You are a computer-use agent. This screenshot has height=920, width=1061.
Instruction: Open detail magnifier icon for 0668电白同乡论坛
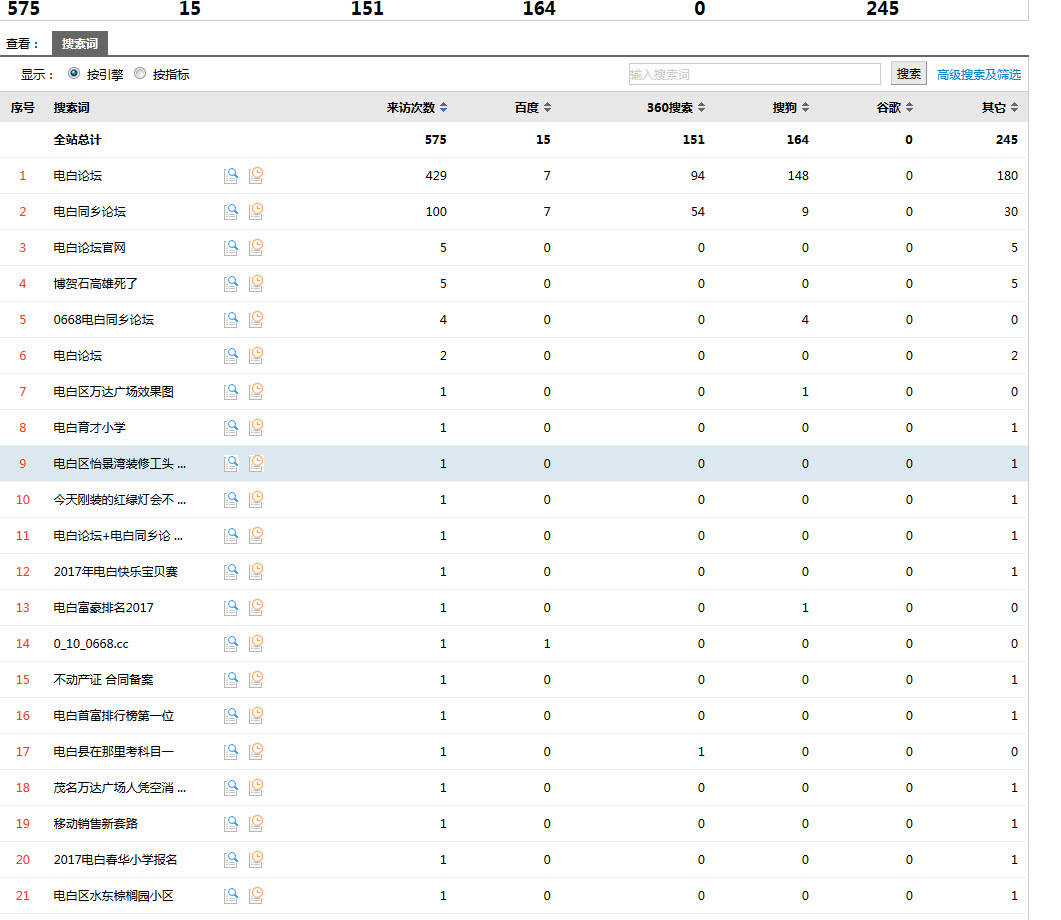[231, 320]
